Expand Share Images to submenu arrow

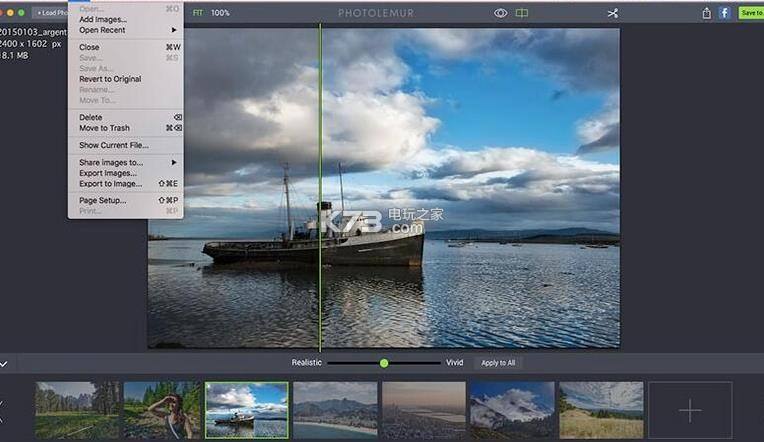pyautogui.click(x=174, y=162)
